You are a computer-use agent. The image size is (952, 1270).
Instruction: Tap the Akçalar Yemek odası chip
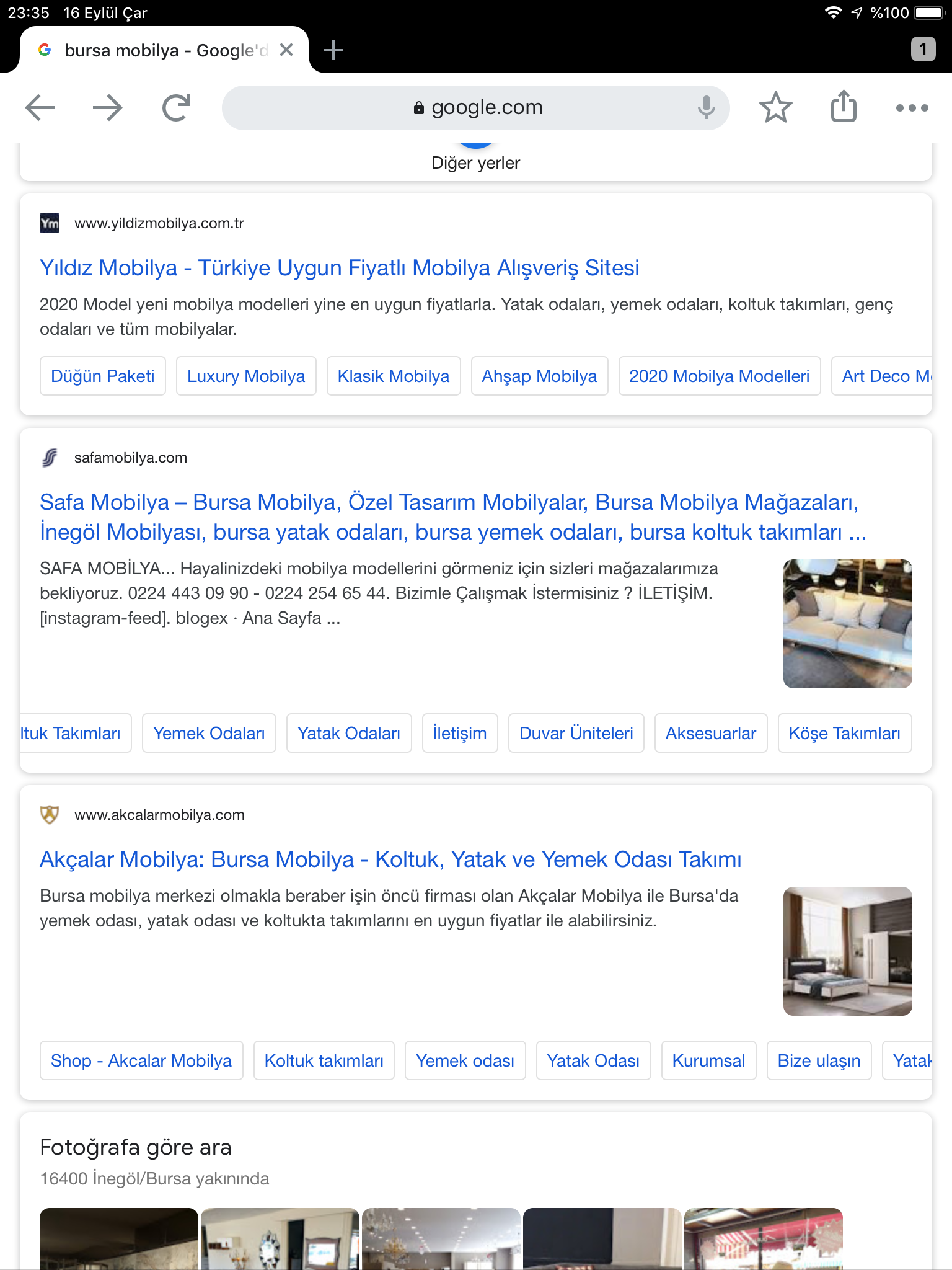465,1060
